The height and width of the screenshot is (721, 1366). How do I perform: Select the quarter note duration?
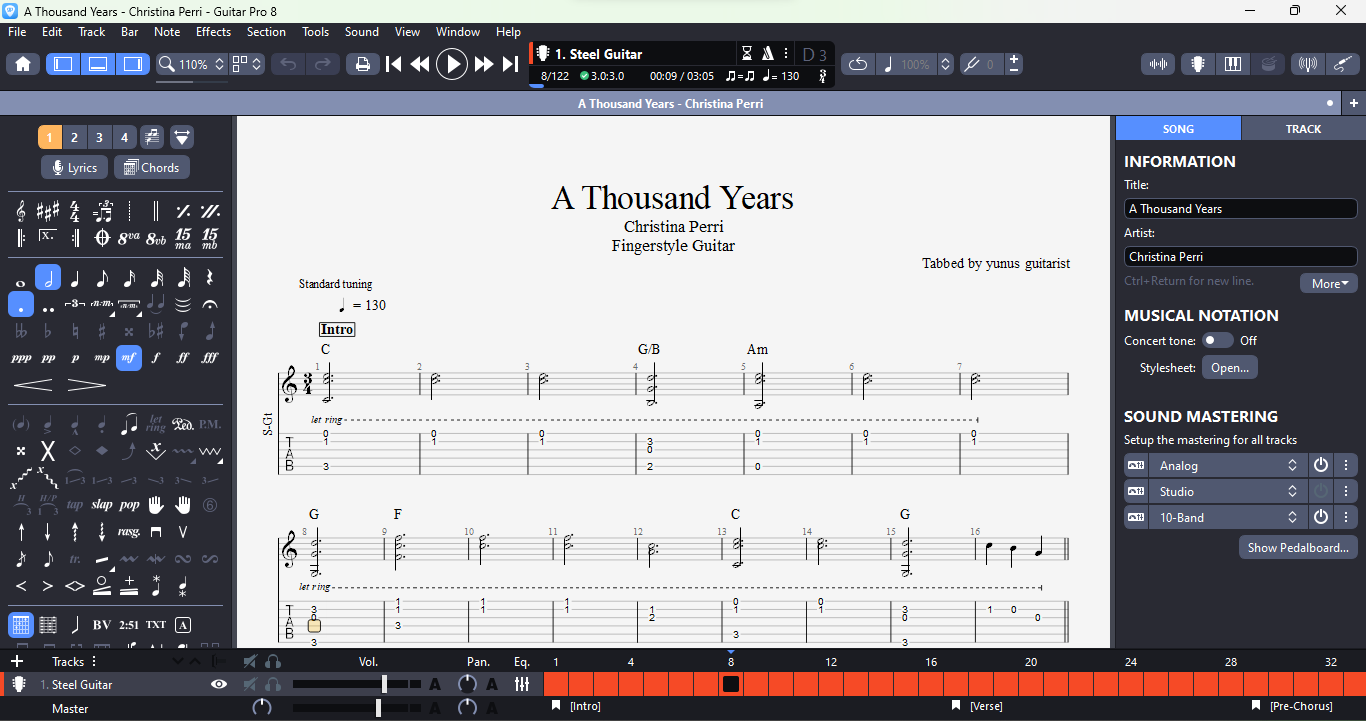pyautogui.click(x=75, y=278)
